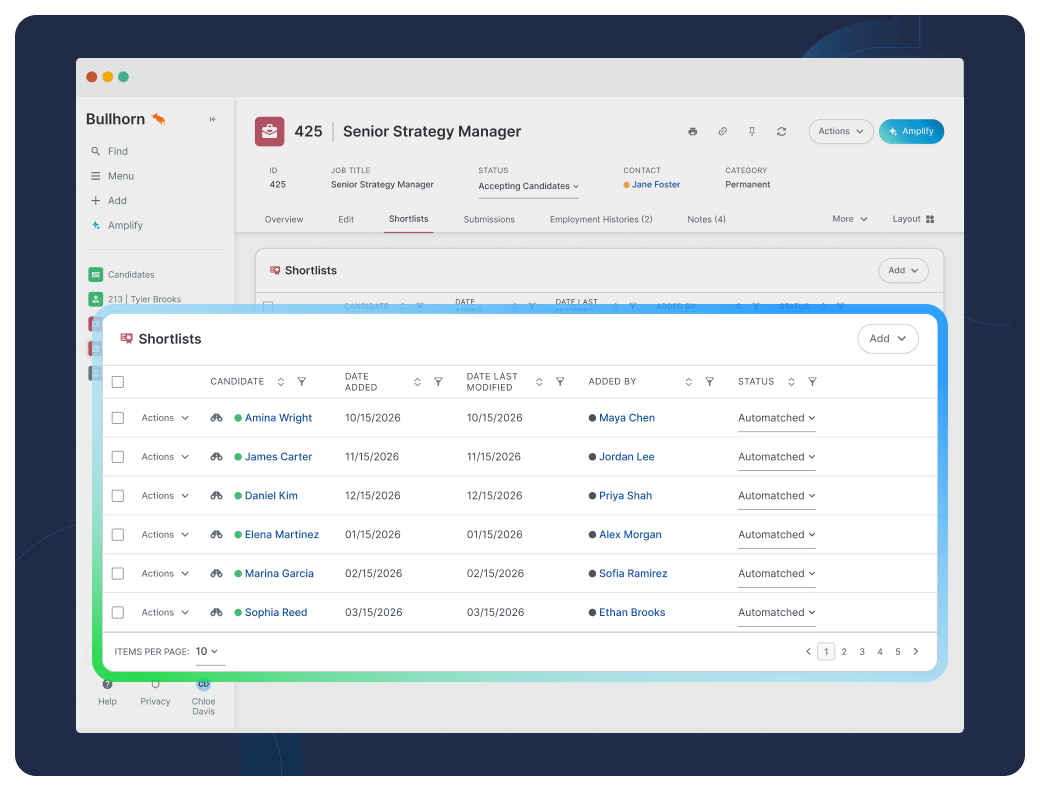Change Elena Martinez Automatched status
Image resolution: width=1040 pixels, height=790 pixels.
click(x=777, y=535)
